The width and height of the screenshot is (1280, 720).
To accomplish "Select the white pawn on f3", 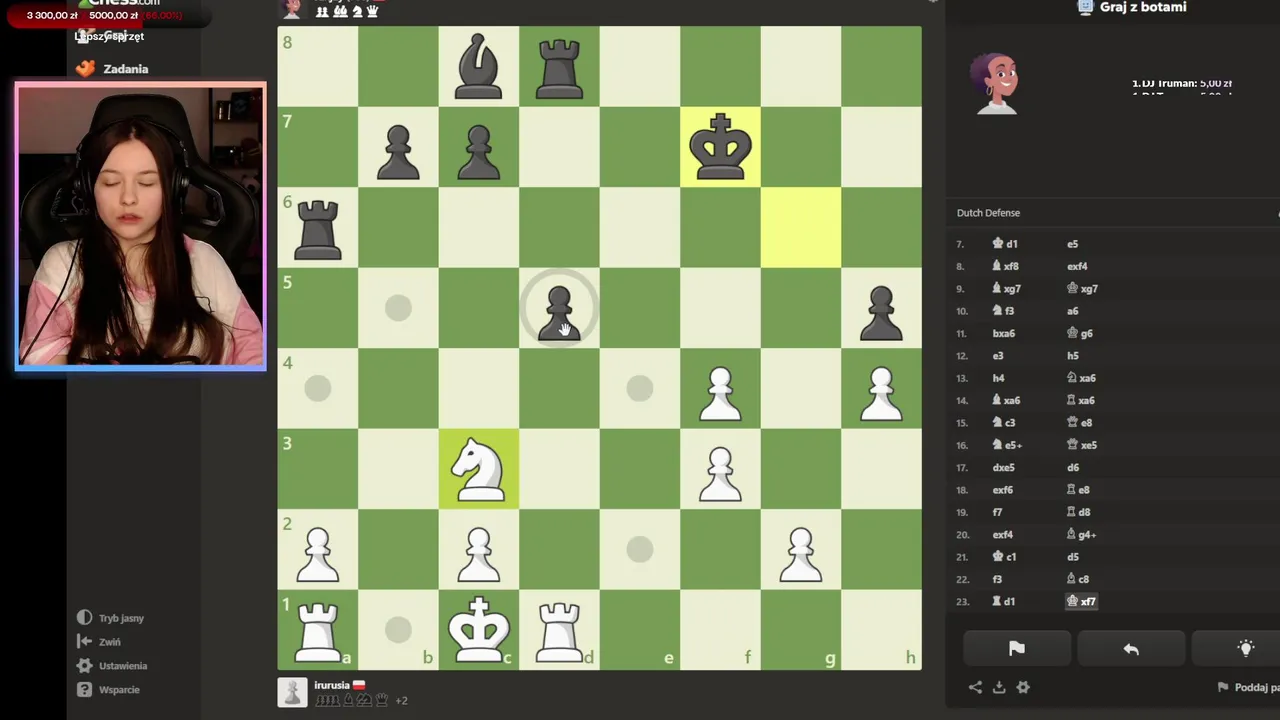I will (720, 472).
